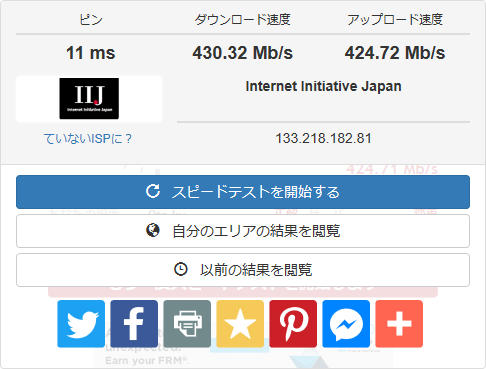Open more sharing options plus icon
Image resolution: width=486 pixels, height=369 pixels.
tap(399, 324)
